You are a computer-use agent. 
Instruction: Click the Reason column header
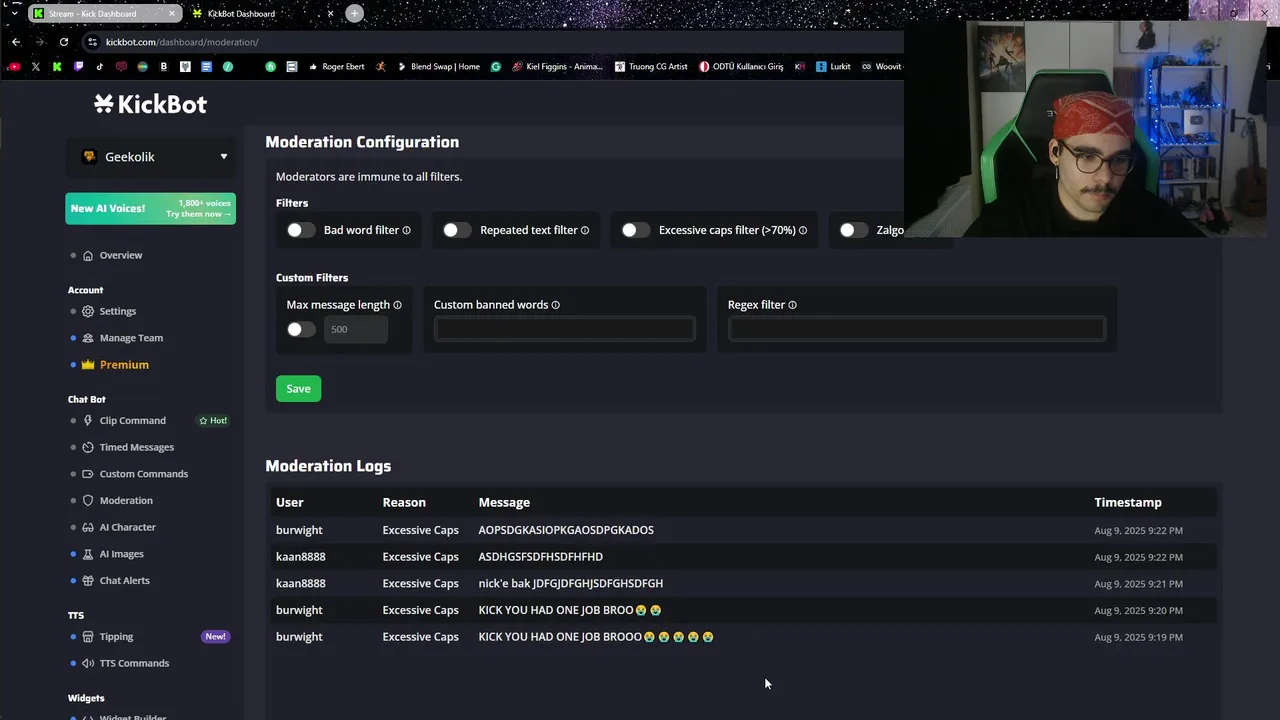(404, 502)
